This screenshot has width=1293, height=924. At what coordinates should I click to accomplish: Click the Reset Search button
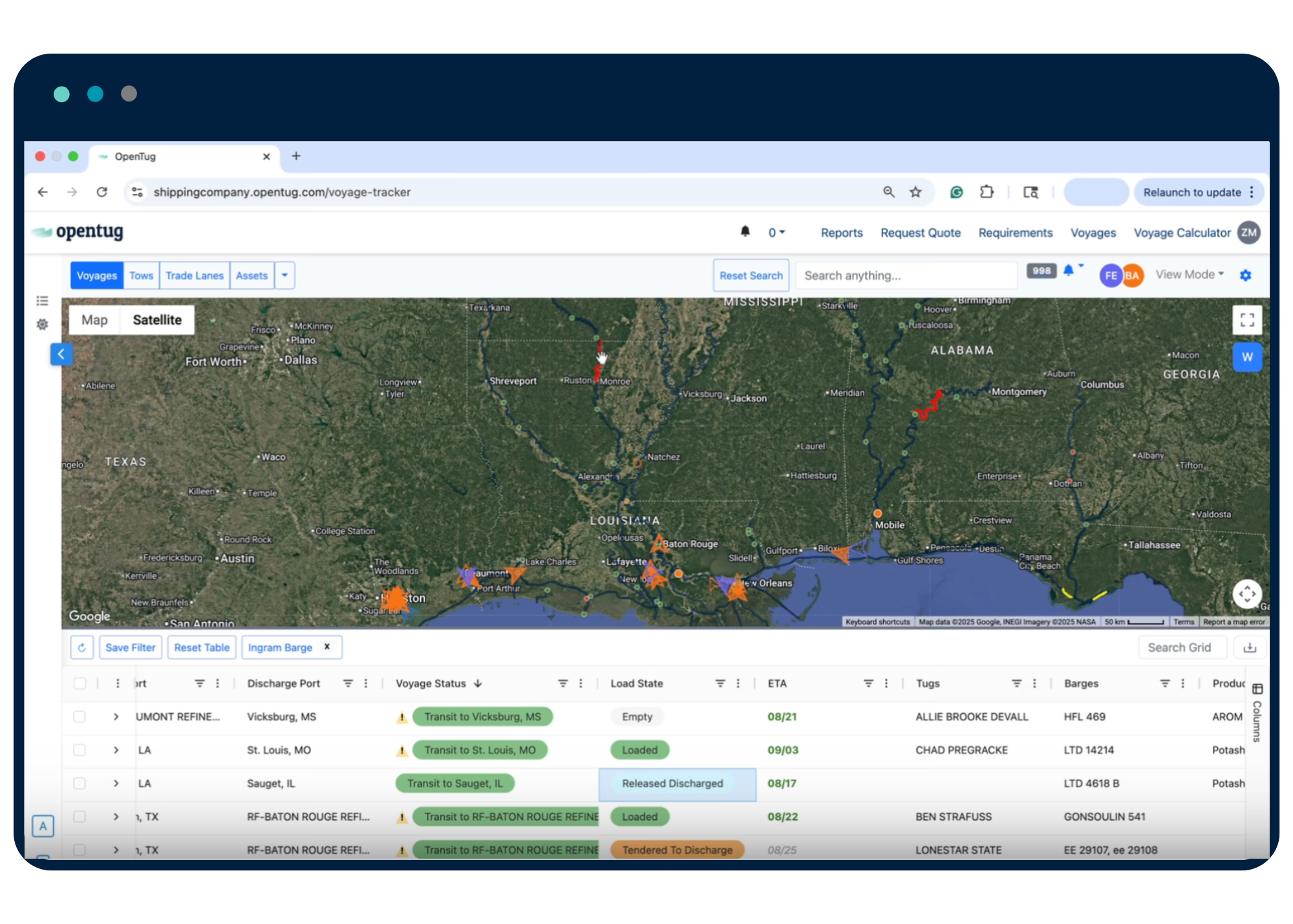click(x=751, y=275)
